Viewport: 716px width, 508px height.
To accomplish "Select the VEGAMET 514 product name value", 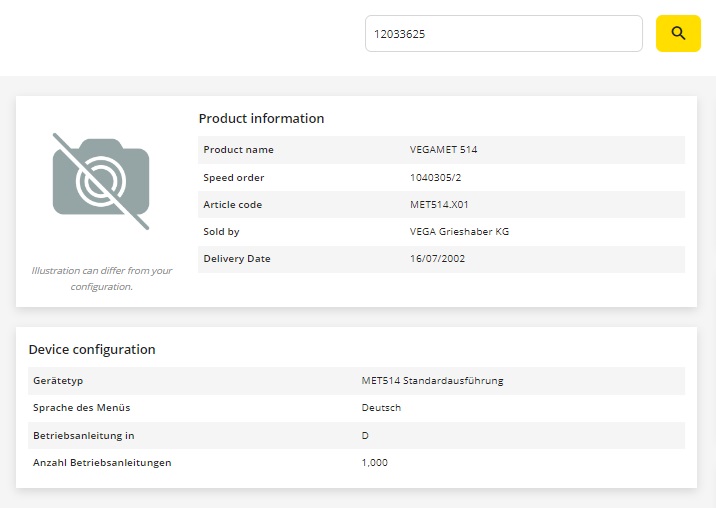I will coord(443,150).
